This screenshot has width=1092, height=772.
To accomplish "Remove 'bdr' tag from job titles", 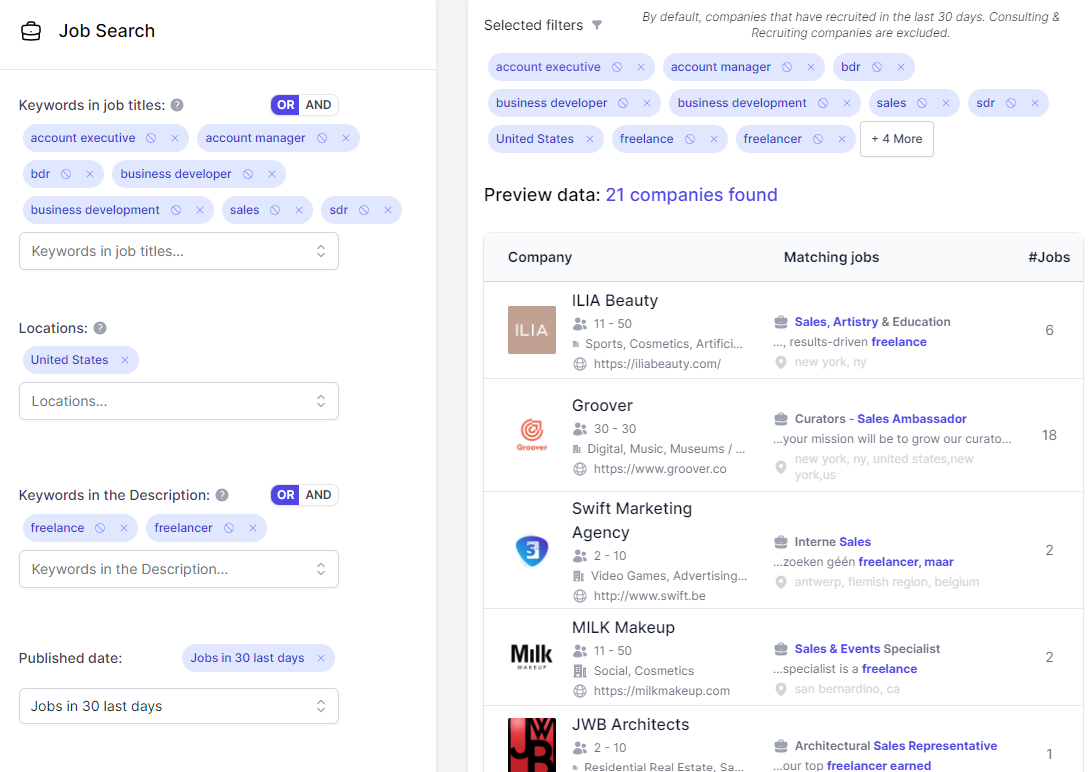I will pyautogui.click(x=90, y=174).
